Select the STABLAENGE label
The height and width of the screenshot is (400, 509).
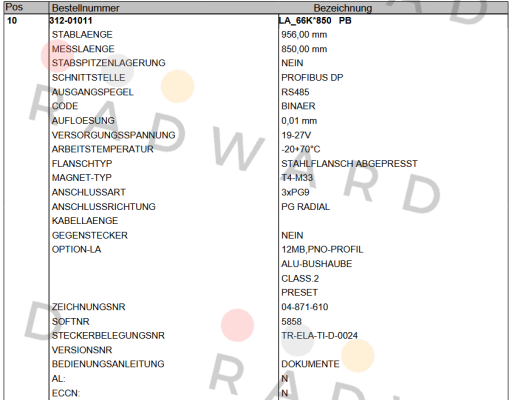pos(82,35)
